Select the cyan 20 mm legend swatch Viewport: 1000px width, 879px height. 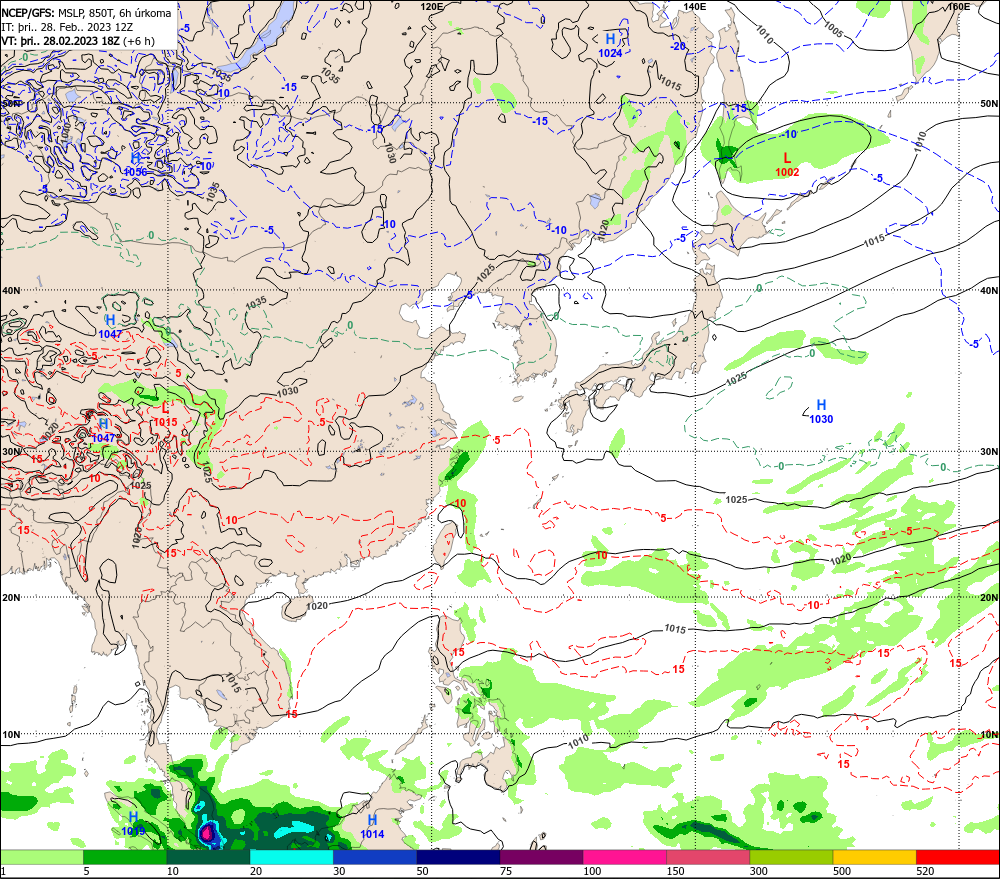[x=291, y=857]
